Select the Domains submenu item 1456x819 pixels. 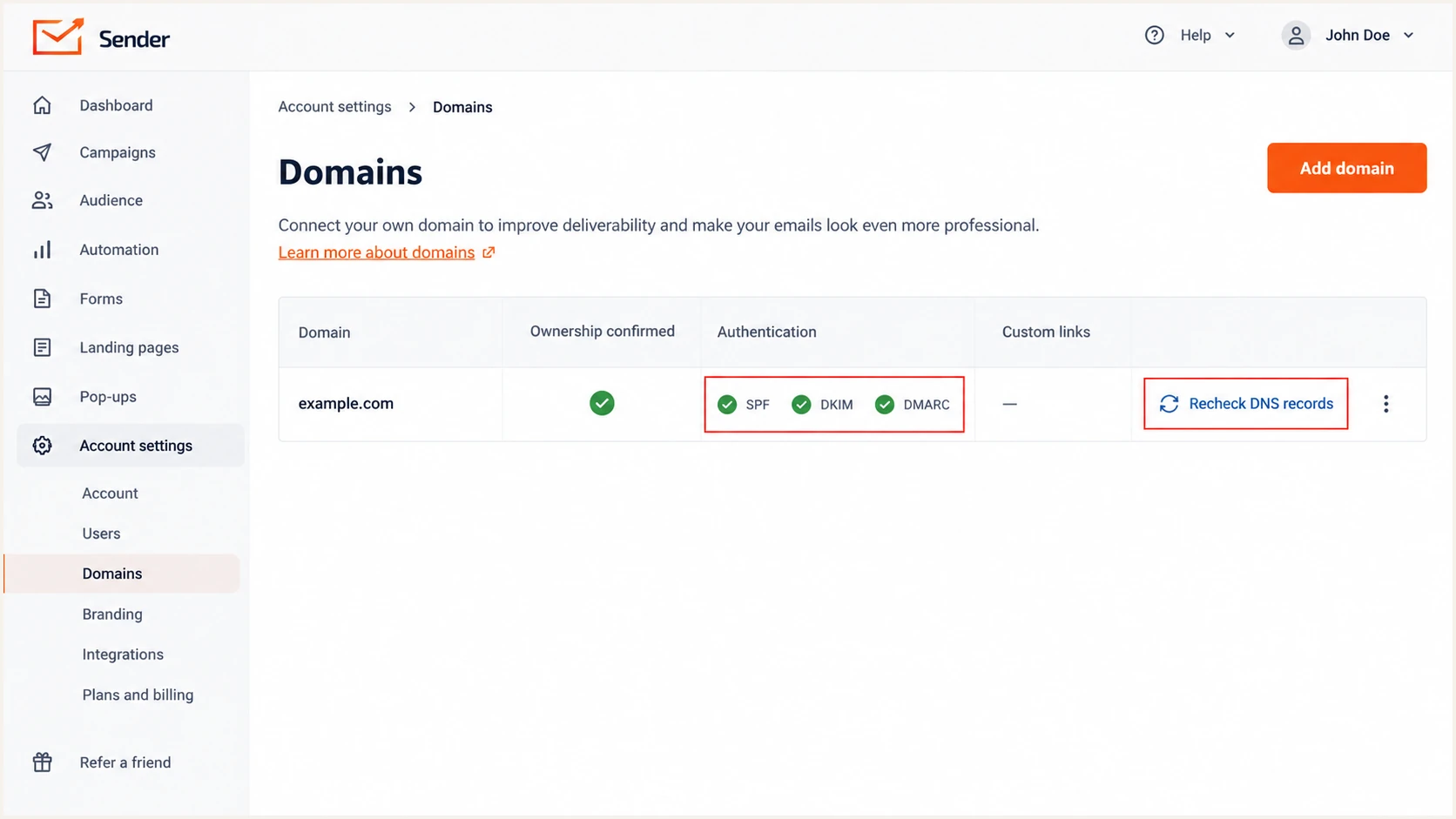(x=122, y=574)
